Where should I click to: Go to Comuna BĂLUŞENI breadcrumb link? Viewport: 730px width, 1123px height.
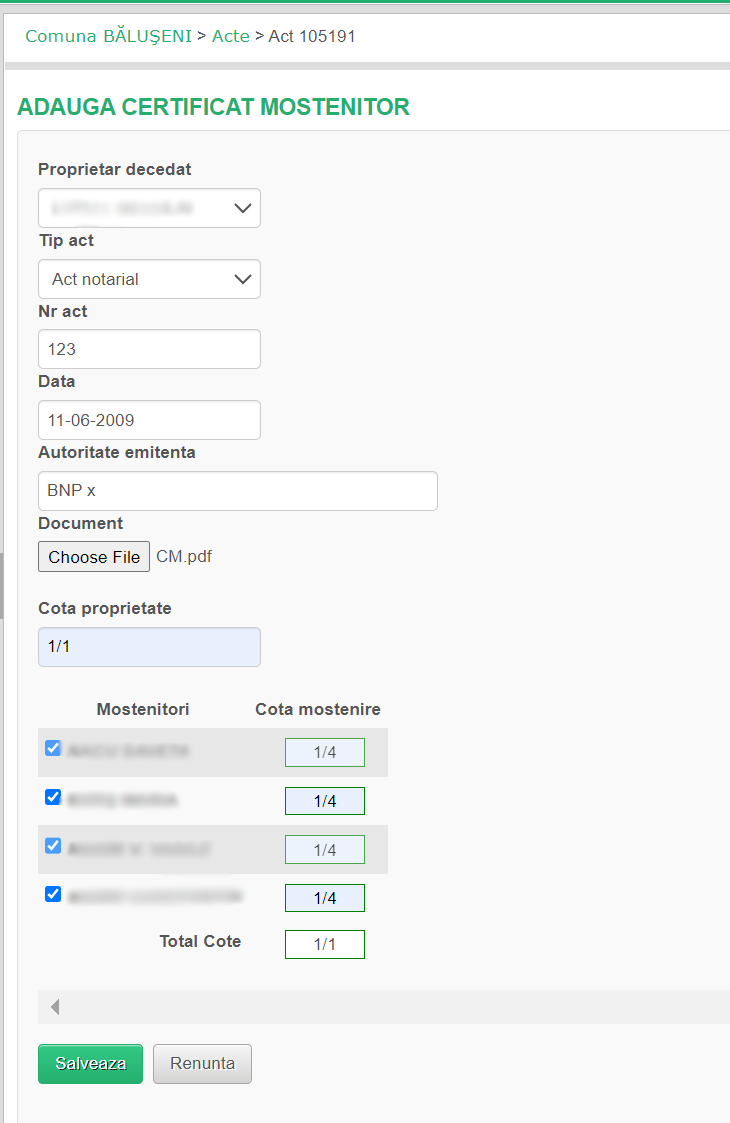coord(108,36)
